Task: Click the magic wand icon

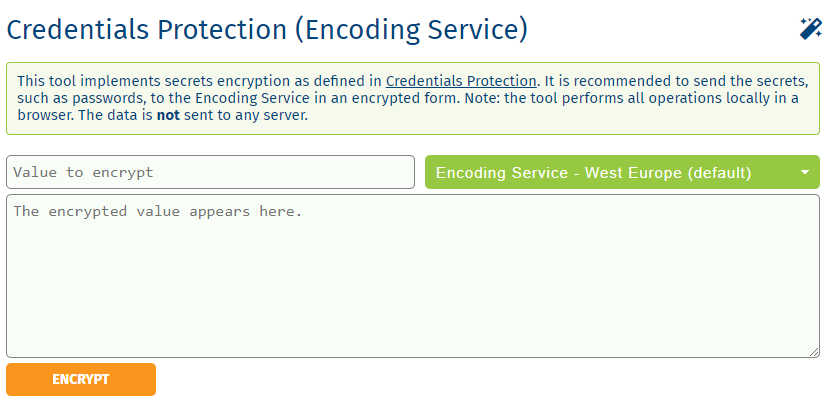Action: tap(810, 29)
